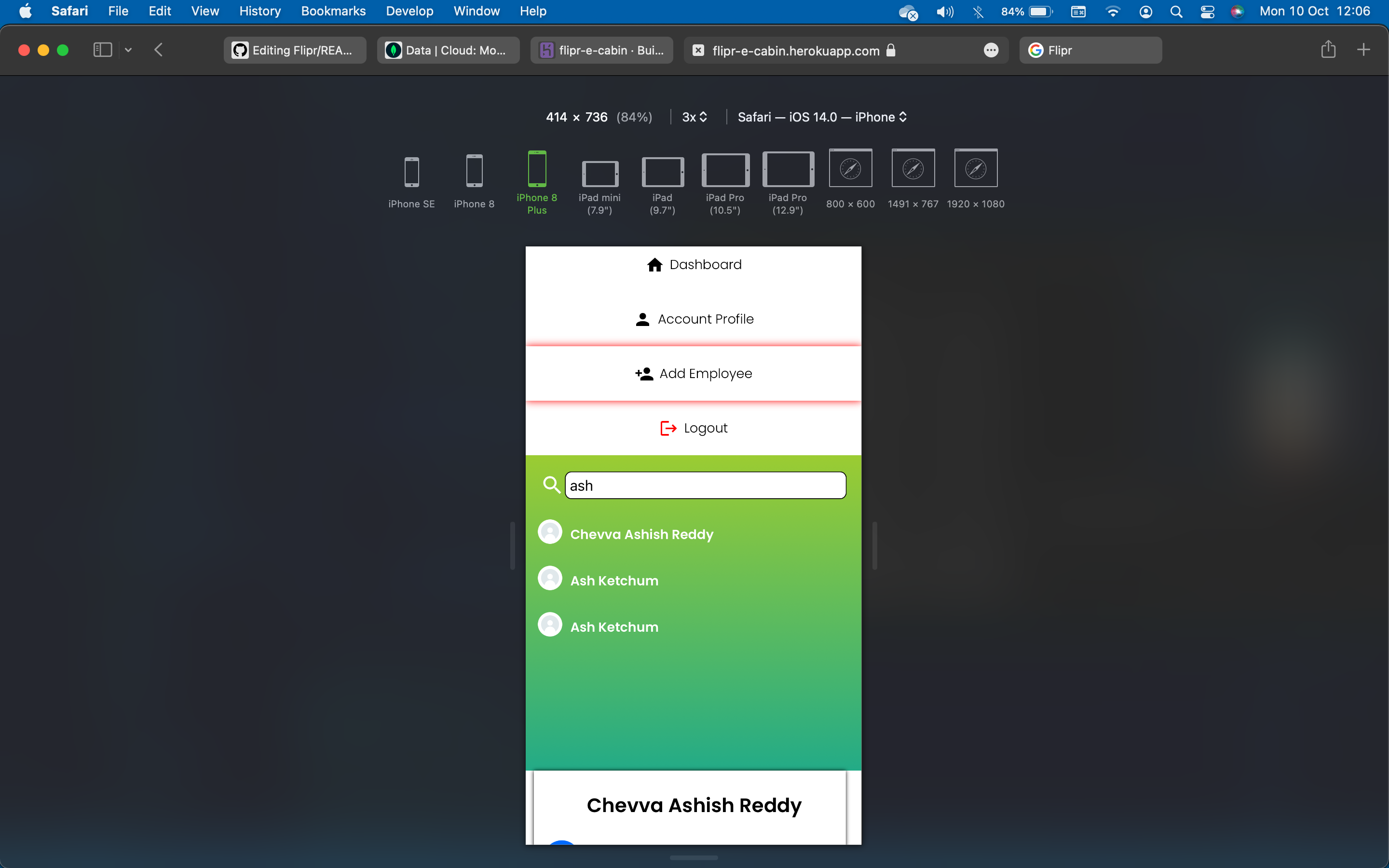The width and height of the screenshot is (1389, 868).
Task: Click the Add Employee person-plus icon
Action: click(644, 374)
